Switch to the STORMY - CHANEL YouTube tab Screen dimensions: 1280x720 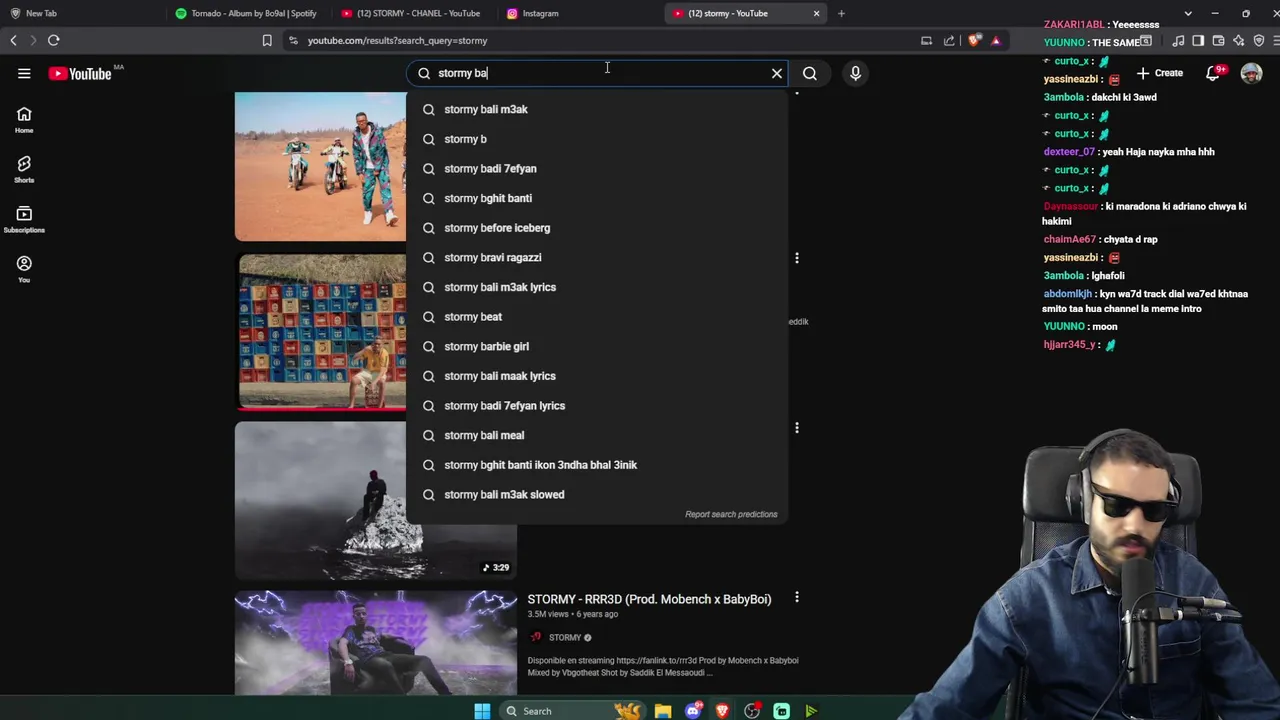point(412,13)
